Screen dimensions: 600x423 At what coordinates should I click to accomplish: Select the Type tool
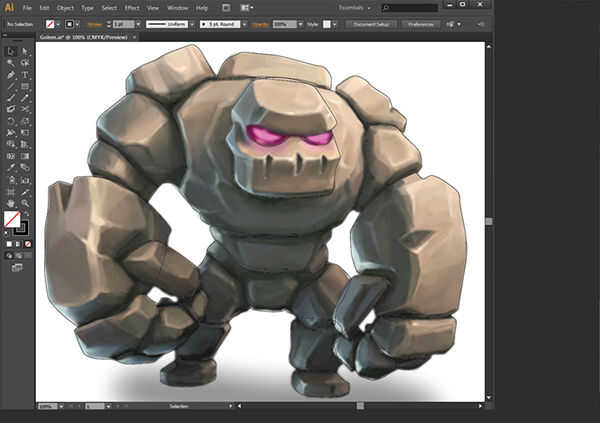click(25, 75)
